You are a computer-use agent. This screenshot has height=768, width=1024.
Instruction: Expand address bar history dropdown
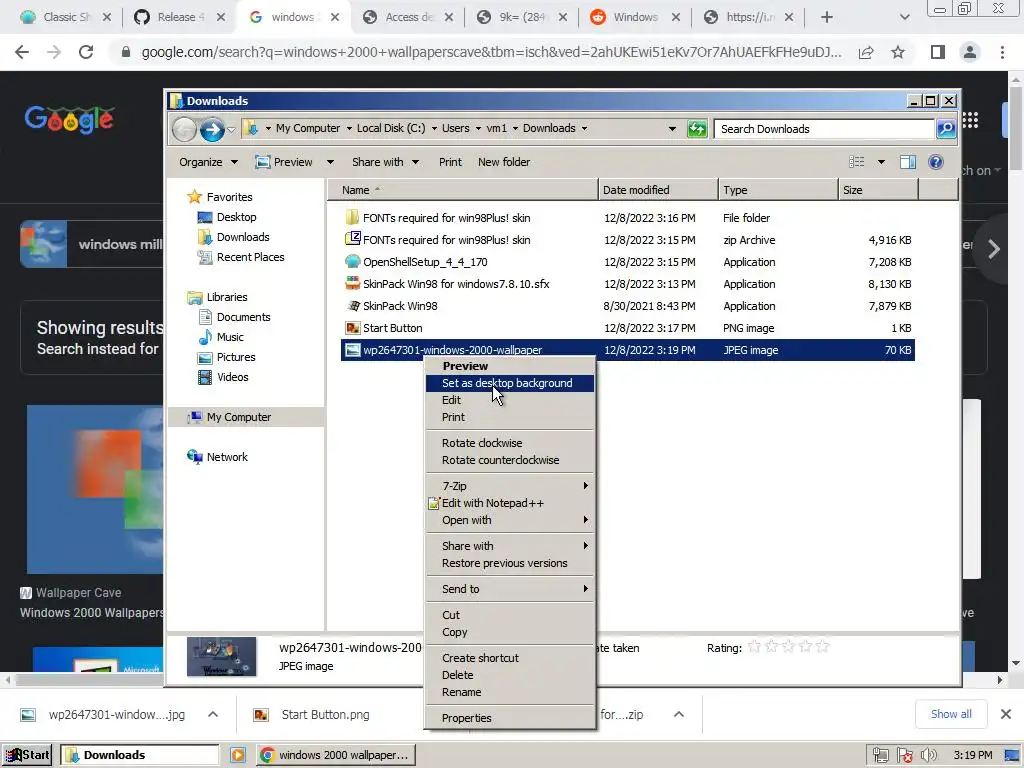click(x=672, y=129)
